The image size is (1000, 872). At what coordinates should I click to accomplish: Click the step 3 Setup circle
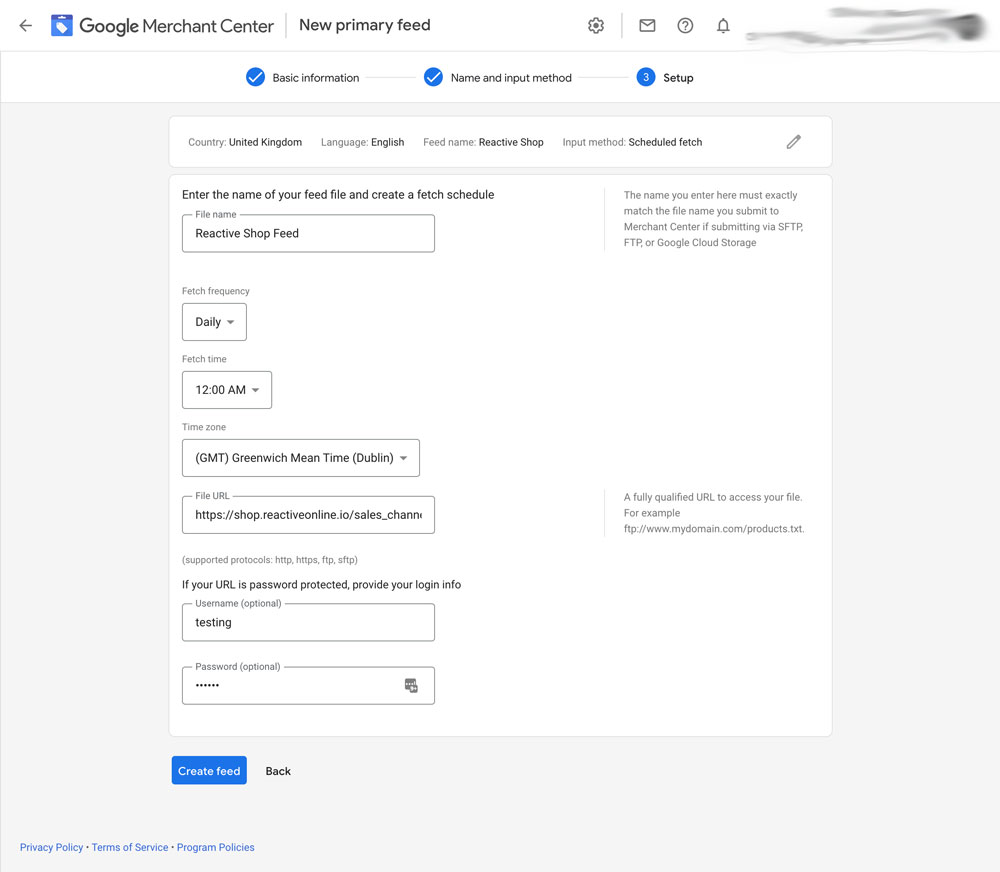645,77
